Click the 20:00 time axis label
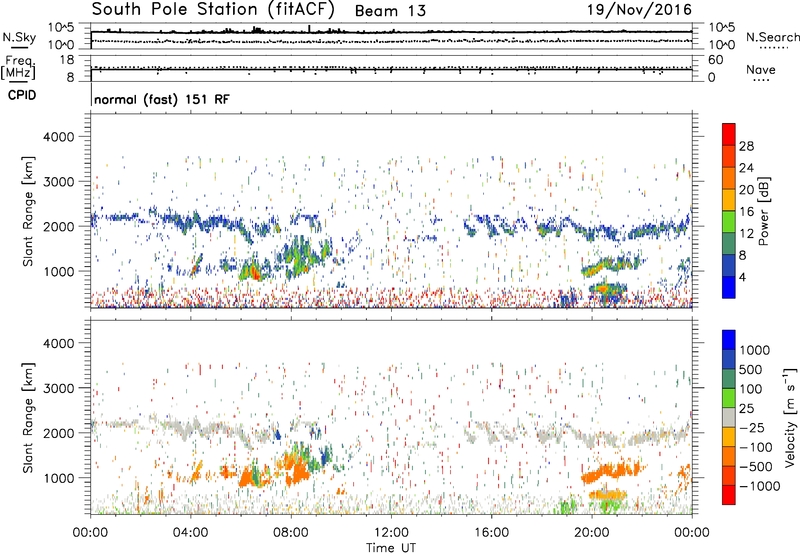 coord(592,533)
